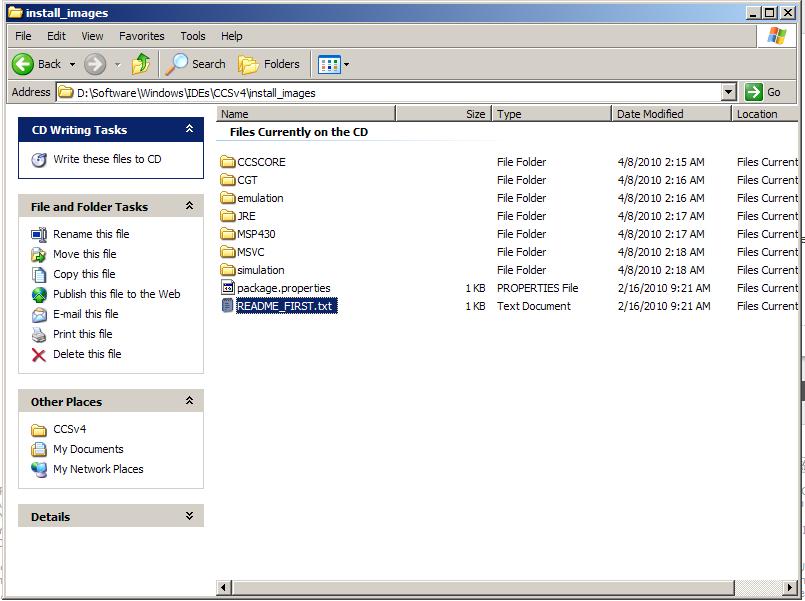
Task: Click the Go button
Action: (x=763, y=92)
